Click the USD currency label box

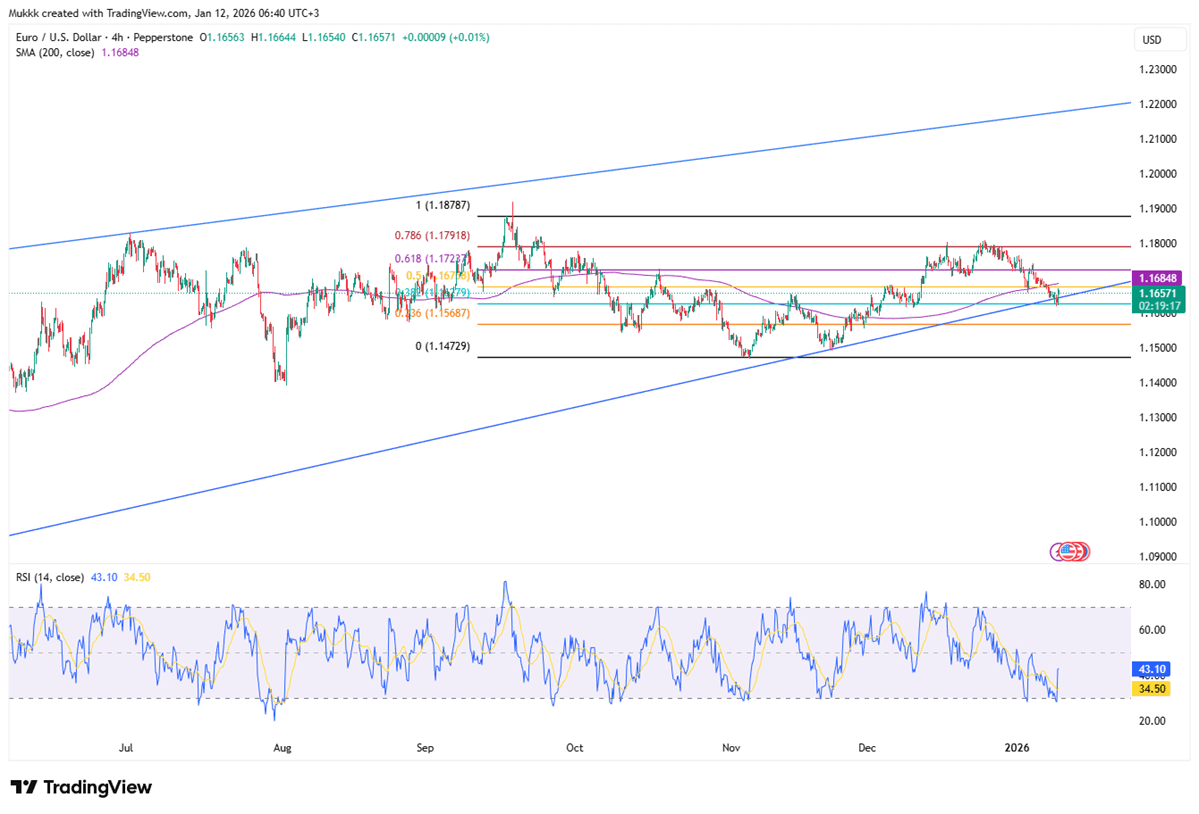coord(1154,40)
